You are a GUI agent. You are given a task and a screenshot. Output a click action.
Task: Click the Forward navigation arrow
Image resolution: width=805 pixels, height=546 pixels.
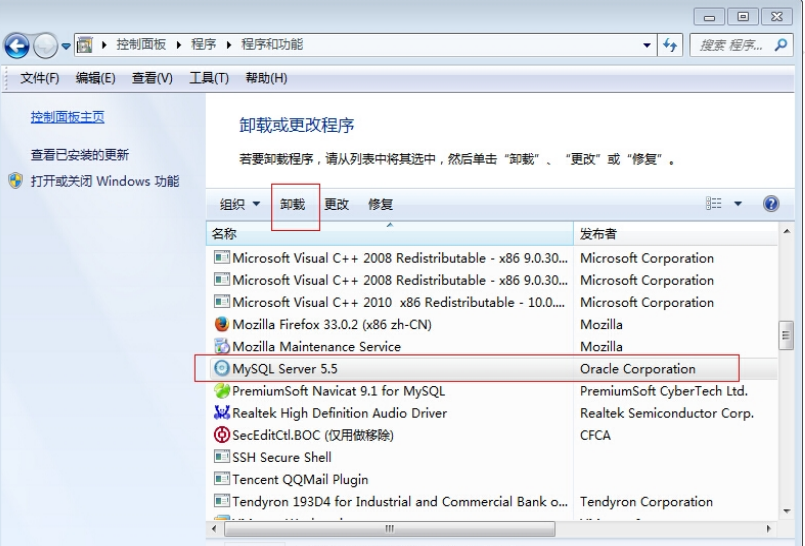point(45,46)
